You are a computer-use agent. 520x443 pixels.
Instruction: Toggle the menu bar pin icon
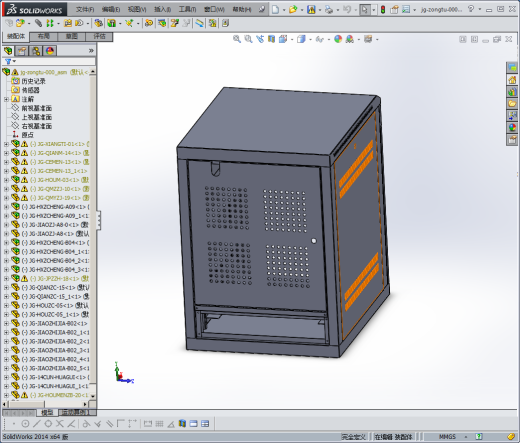(x=262, y=9)
